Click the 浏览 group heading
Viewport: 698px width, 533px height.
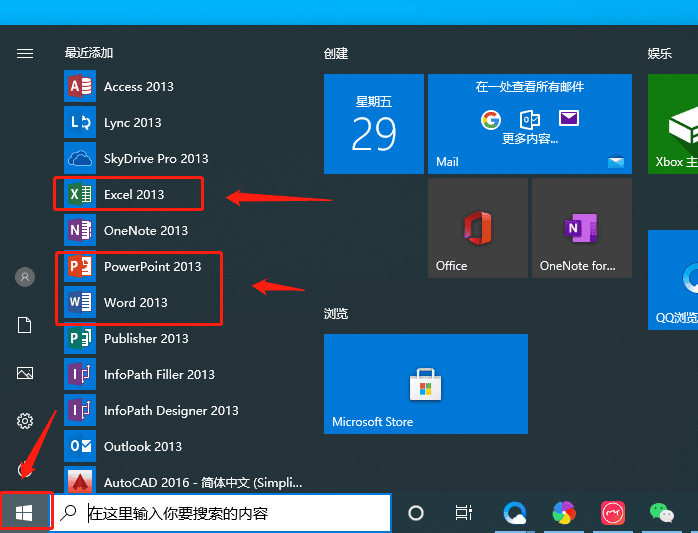coord(336,314)
